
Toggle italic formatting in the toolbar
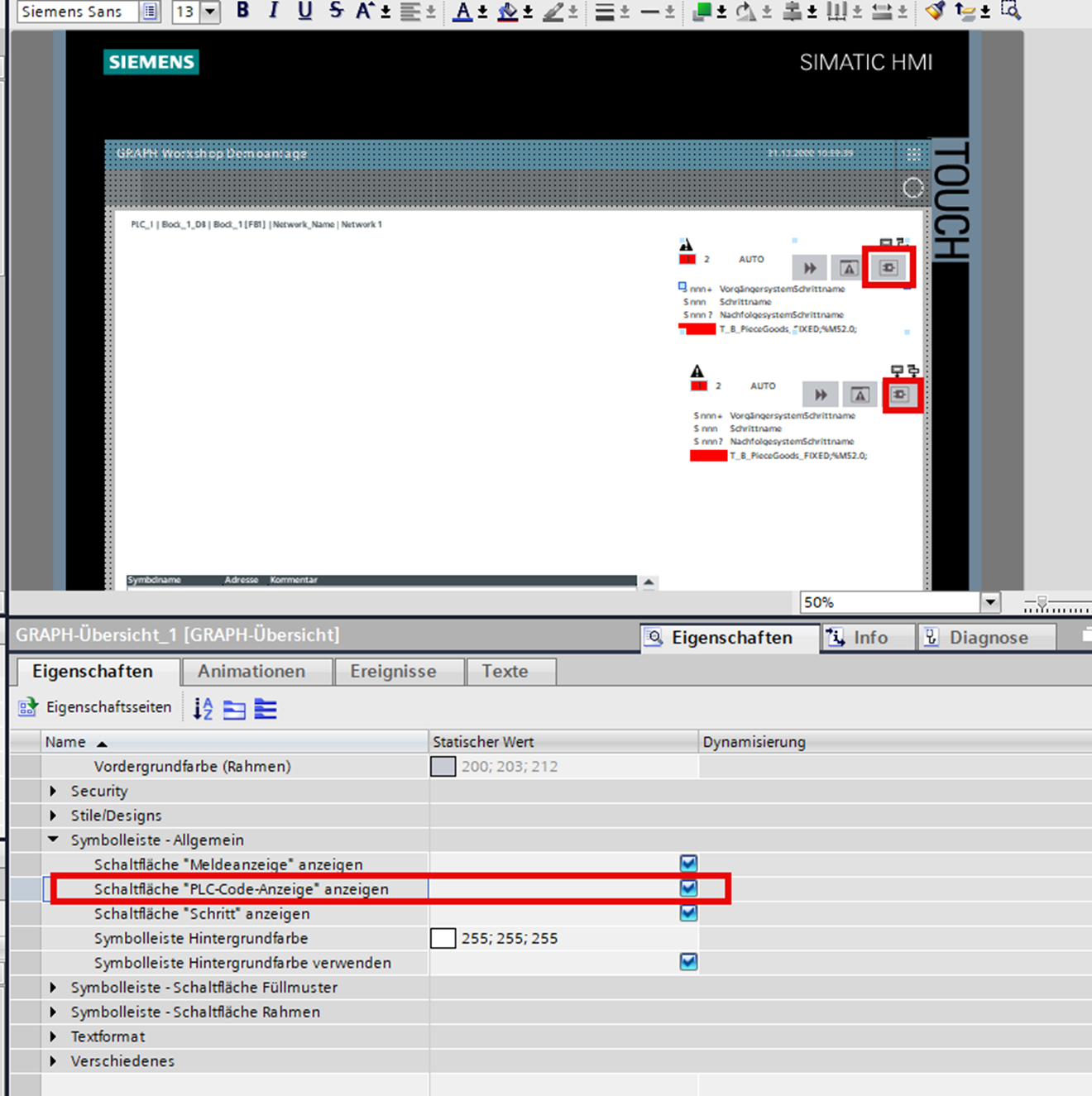(x=274, y=10)
